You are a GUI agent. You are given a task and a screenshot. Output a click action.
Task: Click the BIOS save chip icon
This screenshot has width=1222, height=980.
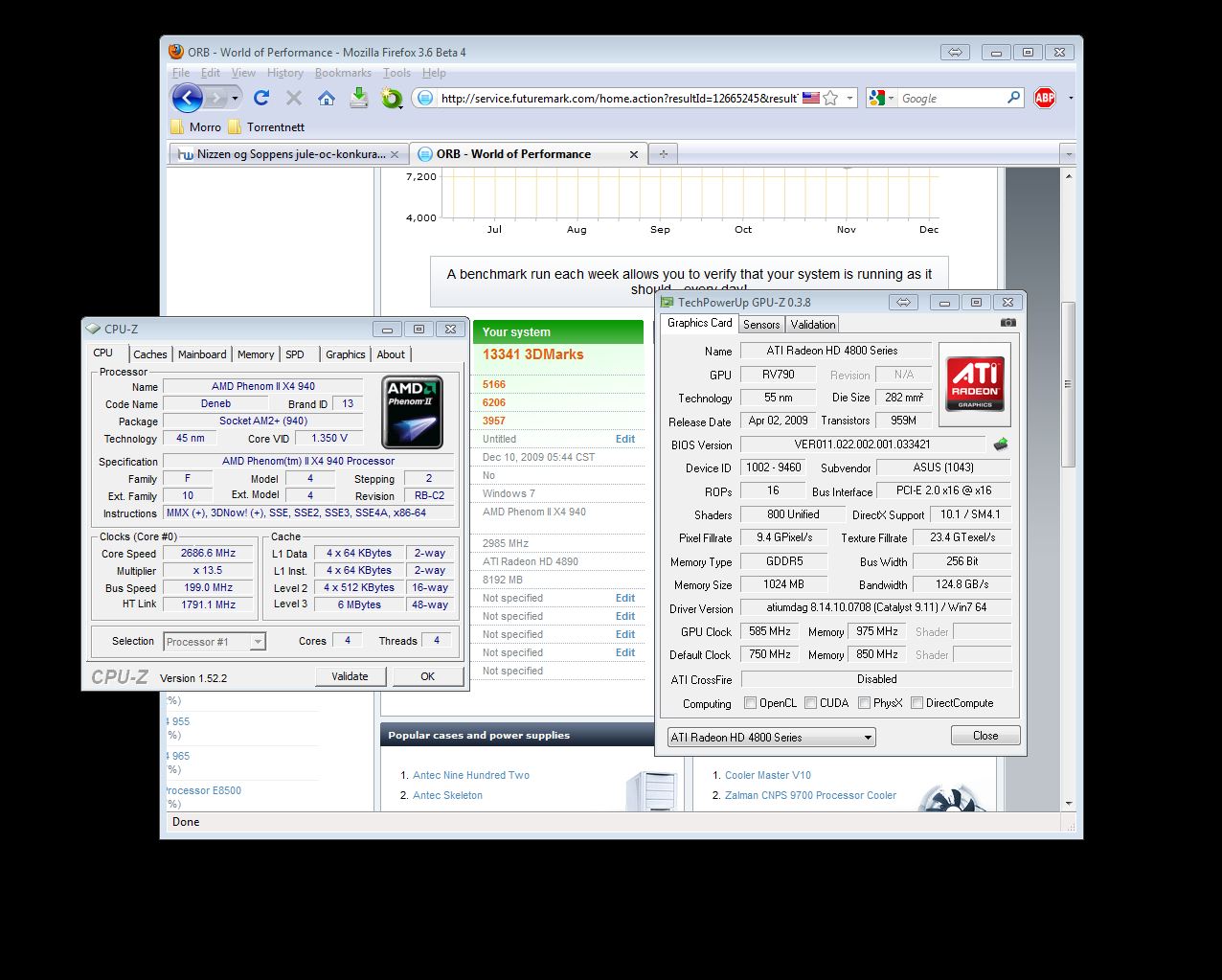click(1001, 444)
